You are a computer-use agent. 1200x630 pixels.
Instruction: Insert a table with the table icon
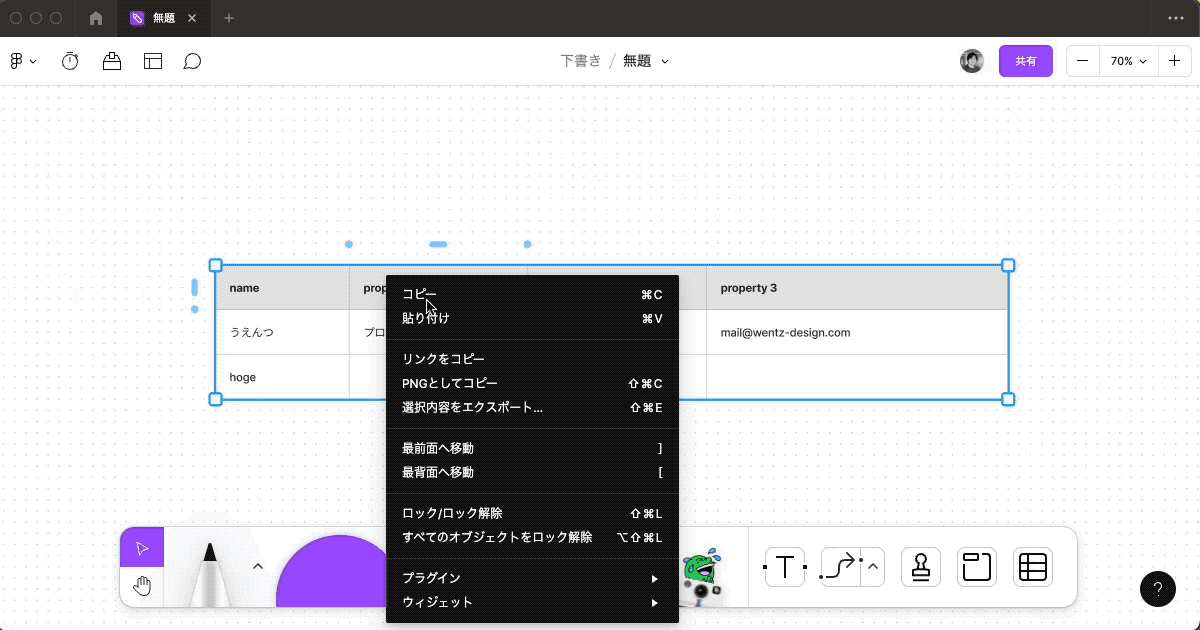click(x=1032, y=567)
